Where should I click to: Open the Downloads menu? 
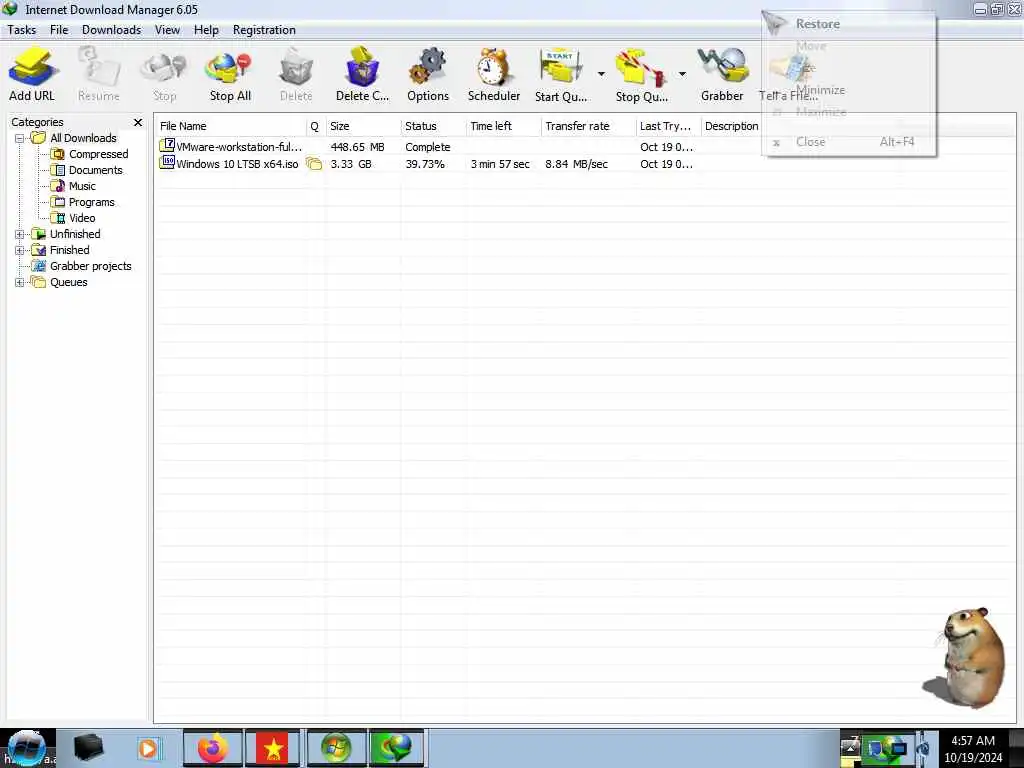pyautogui.click(x=112, y=30)
